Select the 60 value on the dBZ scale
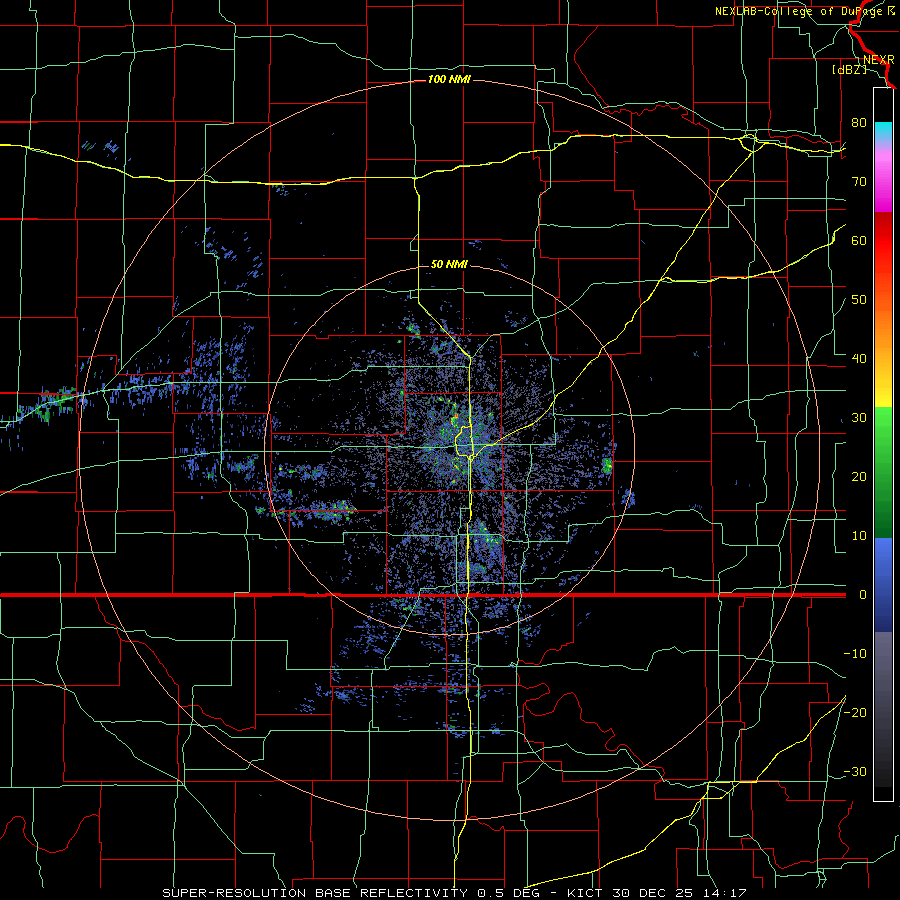Image resolution: width=900 pixels, height=900 pixels. (859, 241)
